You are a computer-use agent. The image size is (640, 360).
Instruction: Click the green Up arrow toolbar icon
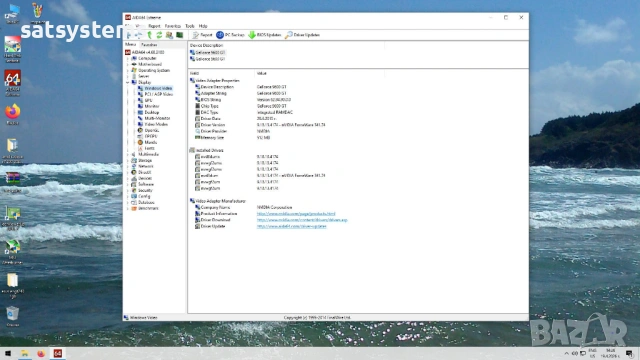click(x=149, y=35)
